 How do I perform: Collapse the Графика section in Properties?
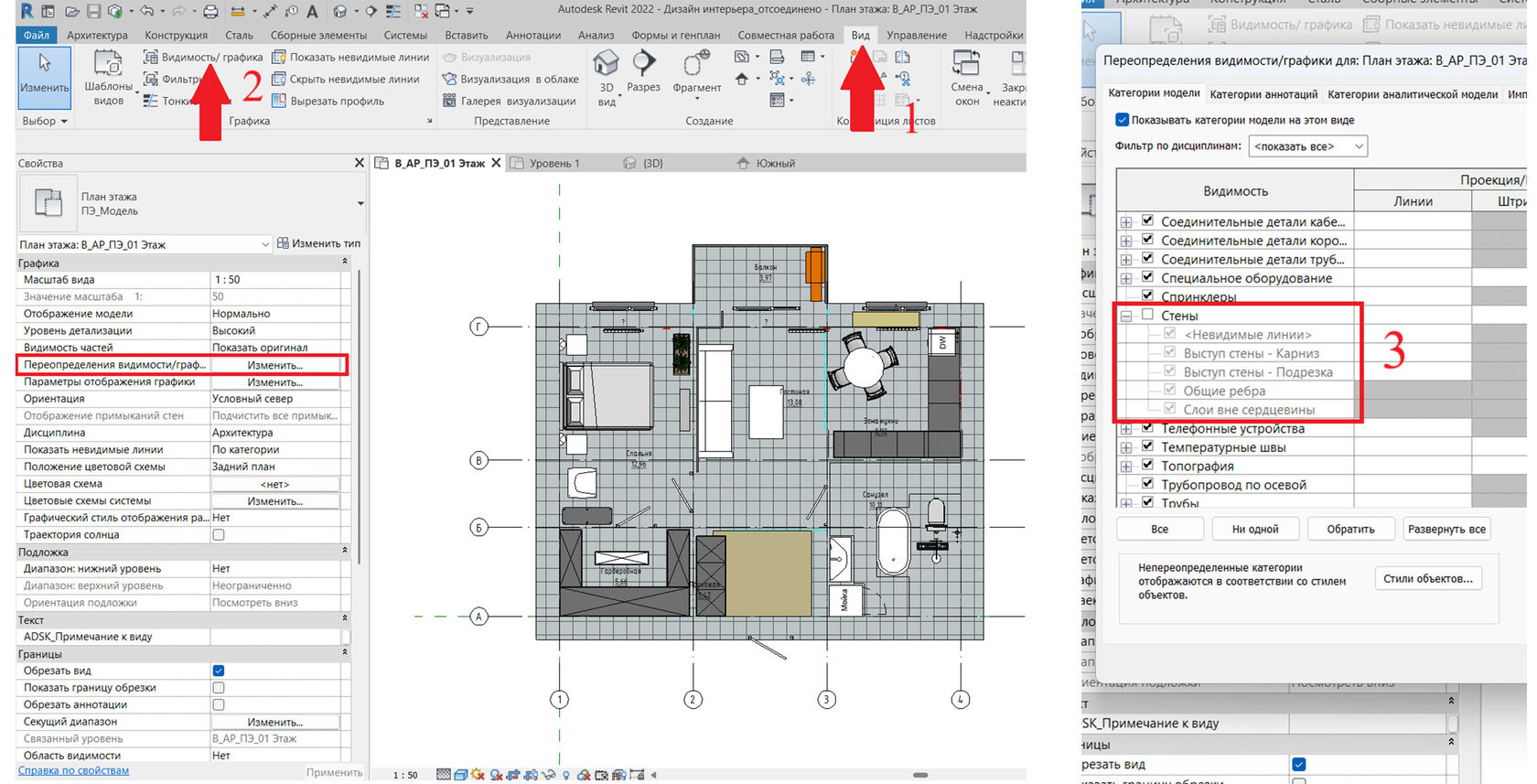tap(345, 263)
